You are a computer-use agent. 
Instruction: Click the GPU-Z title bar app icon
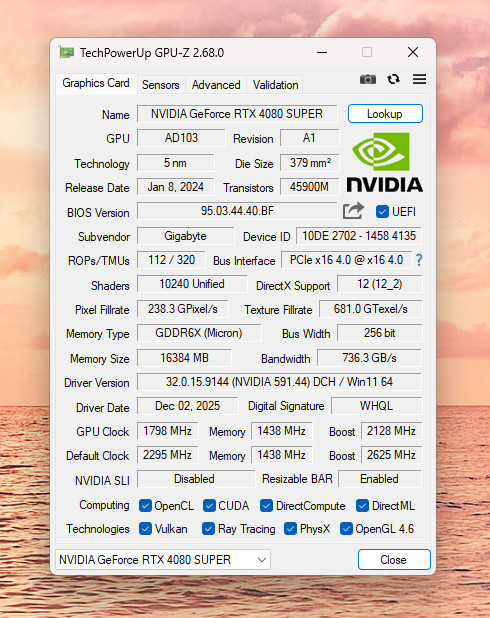click(x=67, y=52)
